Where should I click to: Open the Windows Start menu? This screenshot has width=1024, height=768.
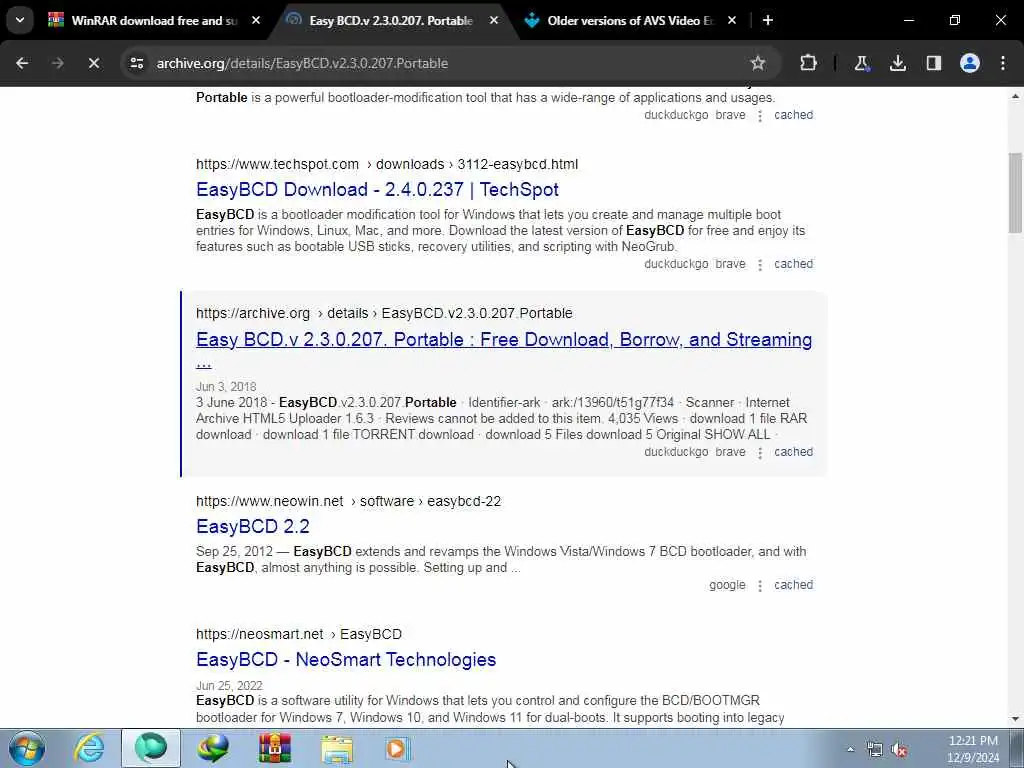tap(27, 748)
